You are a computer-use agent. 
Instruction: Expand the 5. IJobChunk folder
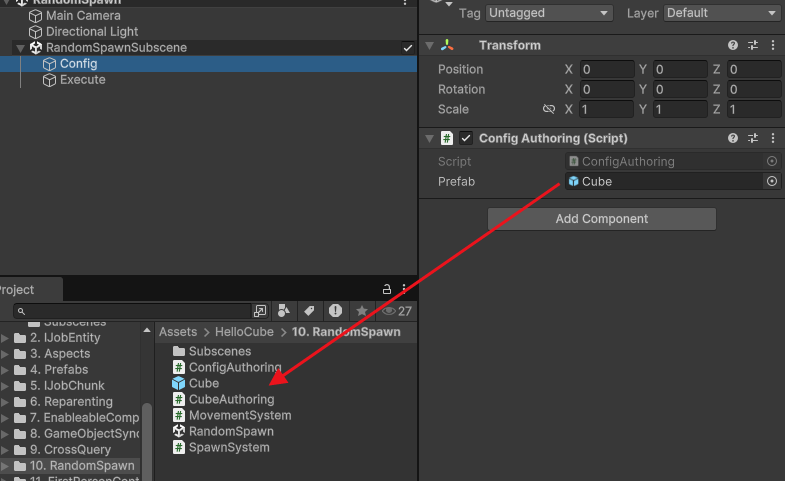point(5,386)
